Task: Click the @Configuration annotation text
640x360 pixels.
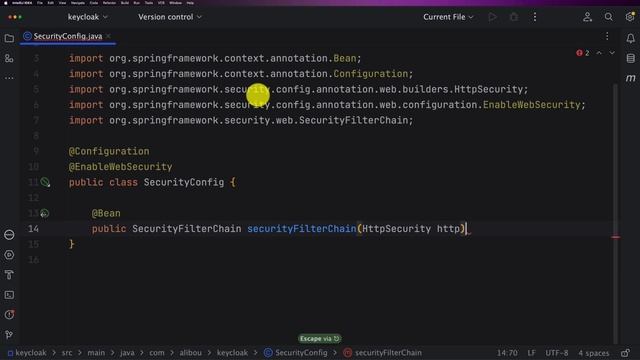Action: click(109, 151)
